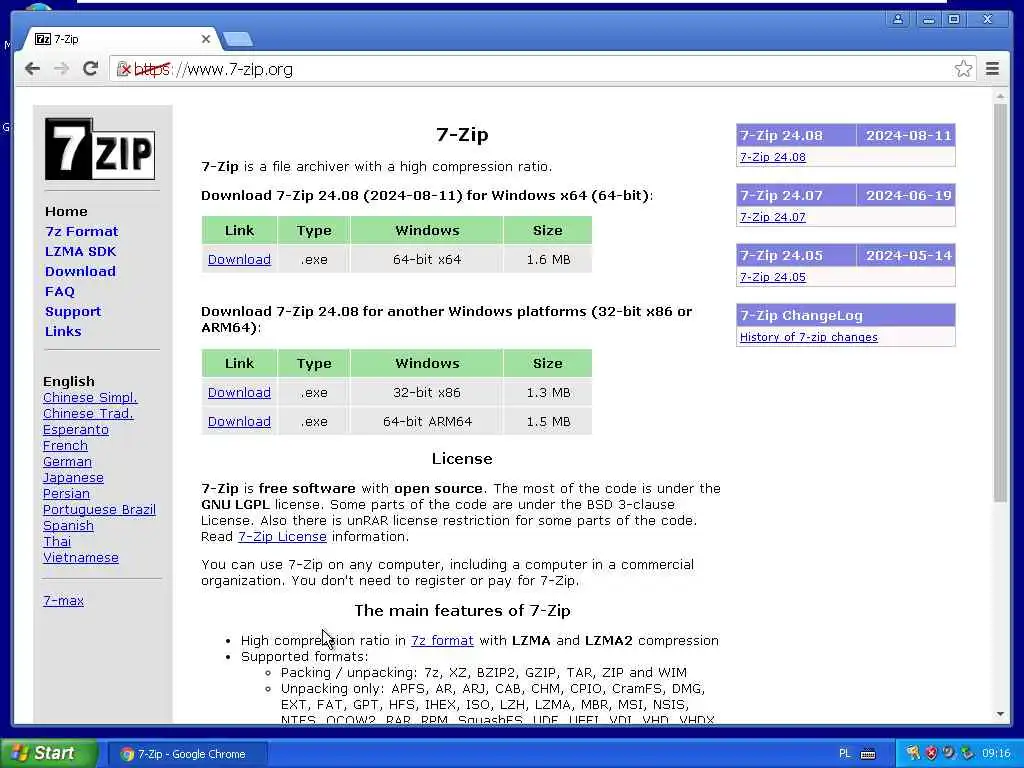
Task: Click the 1.6 MB size cell
Action: pyautogui.click(x=548, y=259)
